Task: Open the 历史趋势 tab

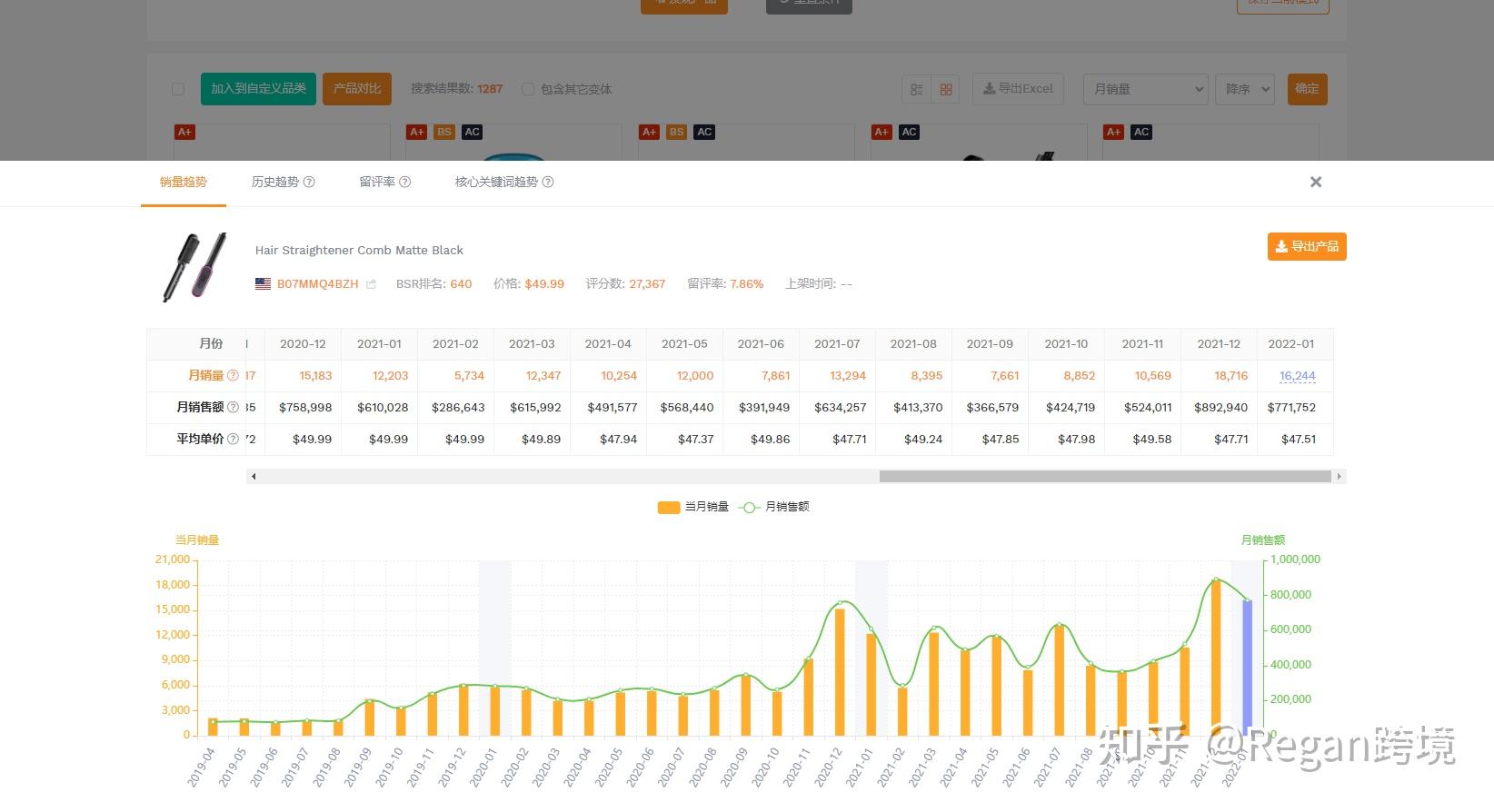Action: 275,182
